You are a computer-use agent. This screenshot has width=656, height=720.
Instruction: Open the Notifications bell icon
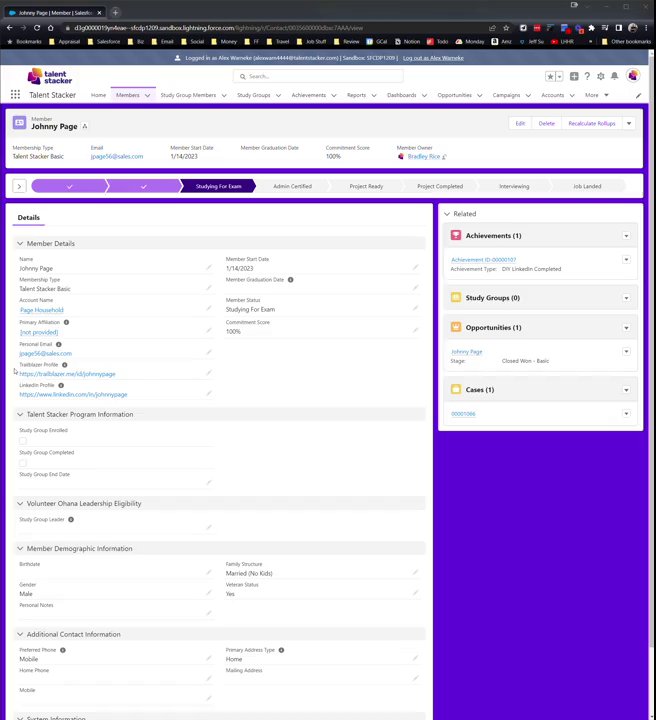(x=614, y=76)
